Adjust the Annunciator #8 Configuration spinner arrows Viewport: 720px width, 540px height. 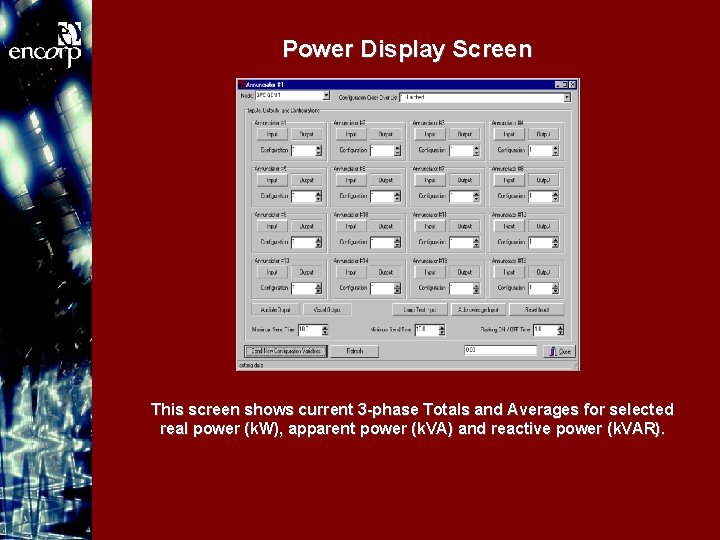click(556, 196)
